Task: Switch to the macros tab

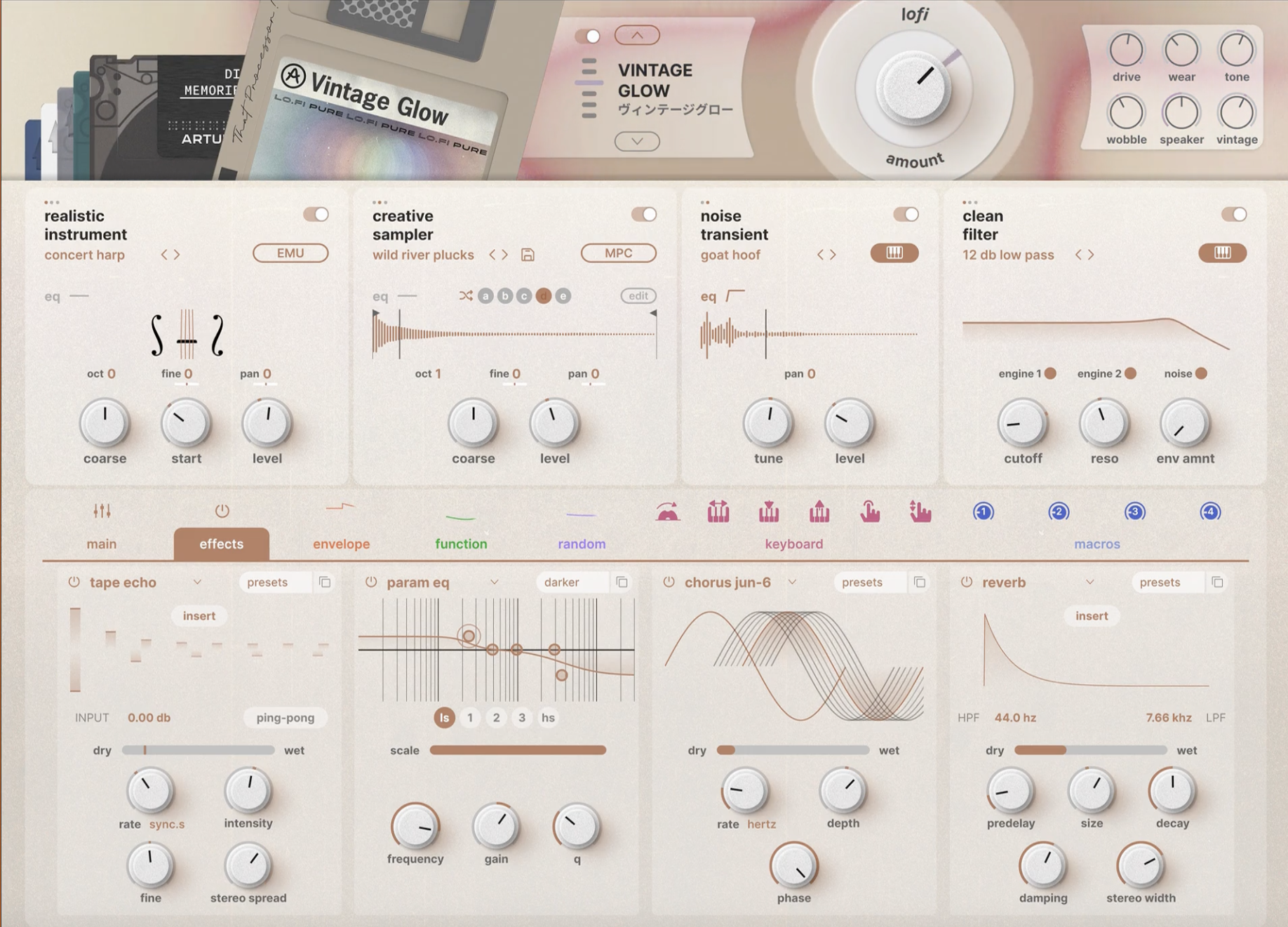Action: click(1097, 544)
